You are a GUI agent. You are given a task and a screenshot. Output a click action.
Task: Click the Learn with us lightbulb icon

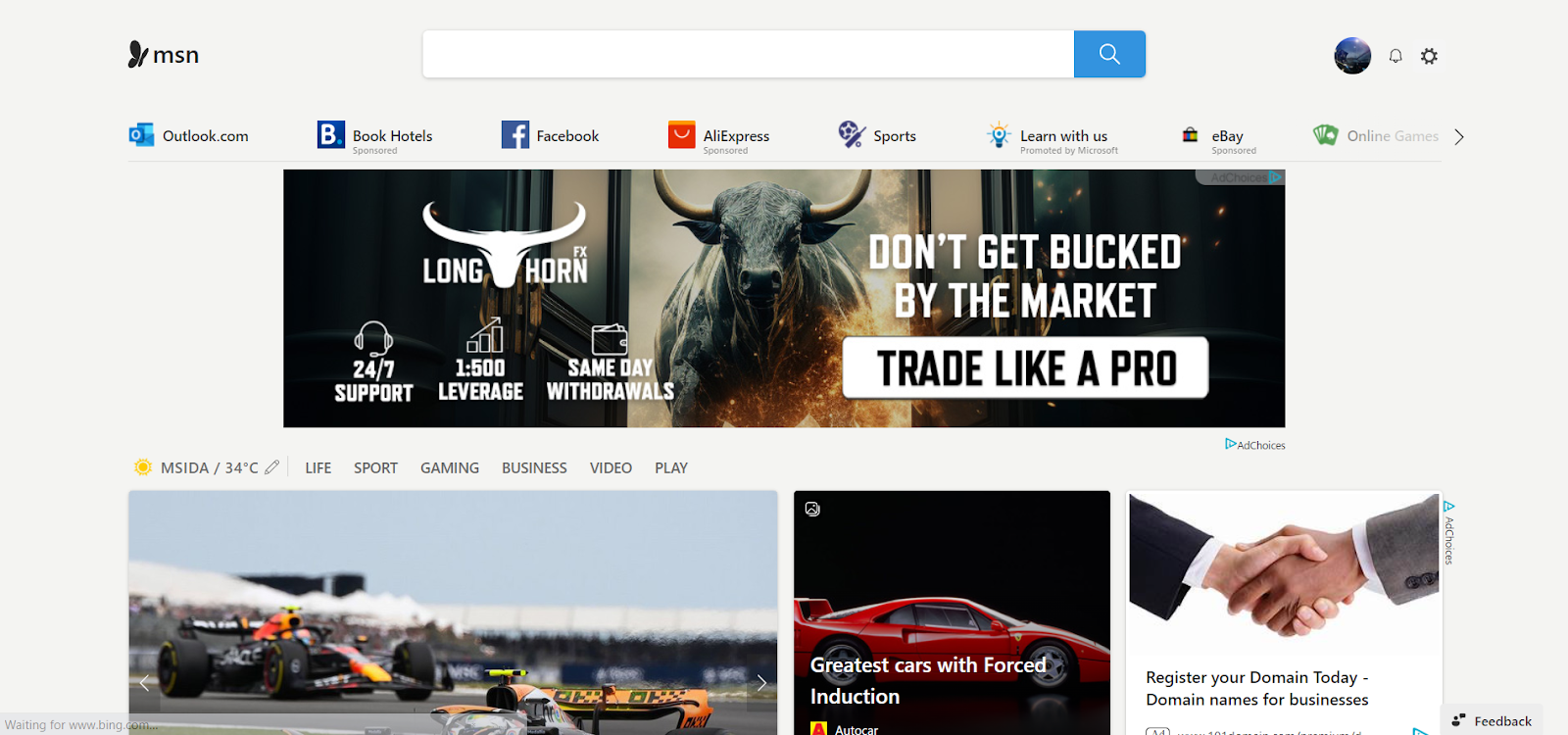pos(999,135)
